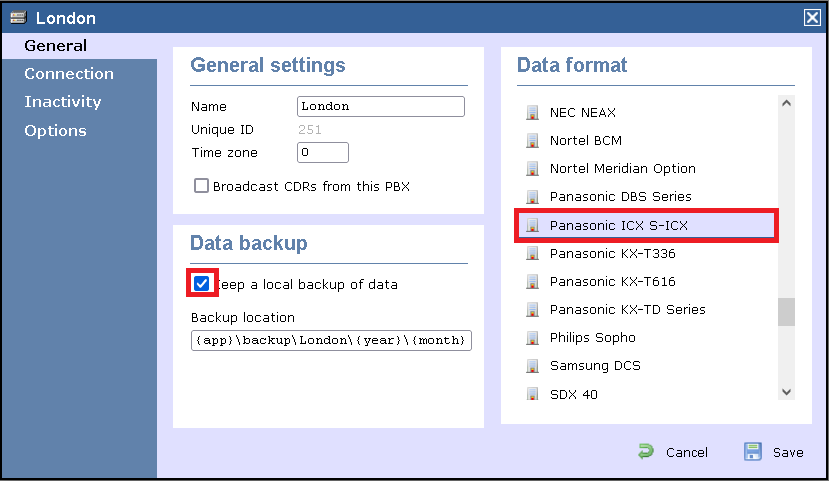Click the Backup location text field
The width and height of the screenshot is (829, 481).
pyautogui.click(x=331, y=340)
